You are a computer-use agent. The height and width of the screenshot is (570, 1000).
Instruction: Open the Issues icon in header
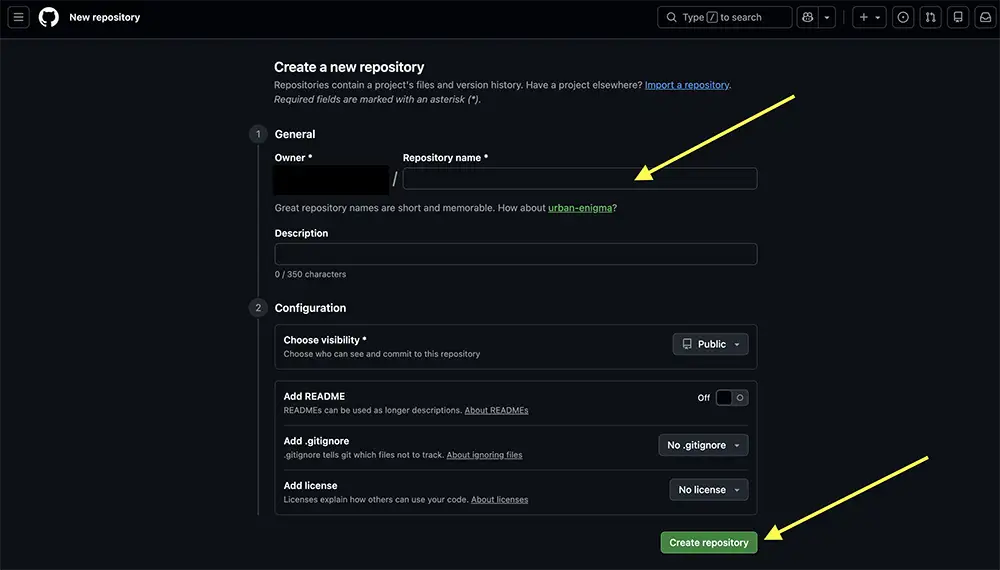903,17
